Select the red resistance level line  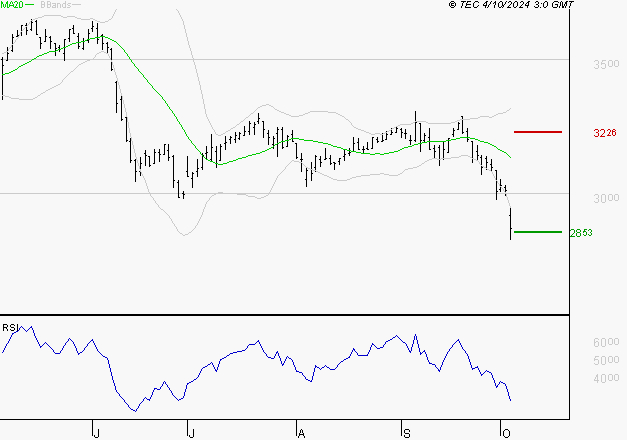(x=538, y=132)
